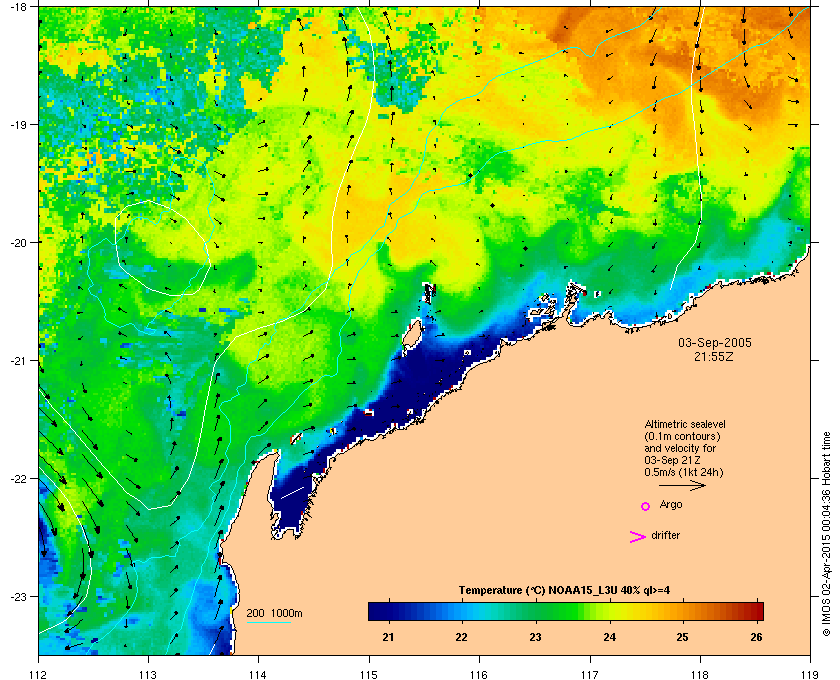Click the colorbar value 25

click(682, 637)
